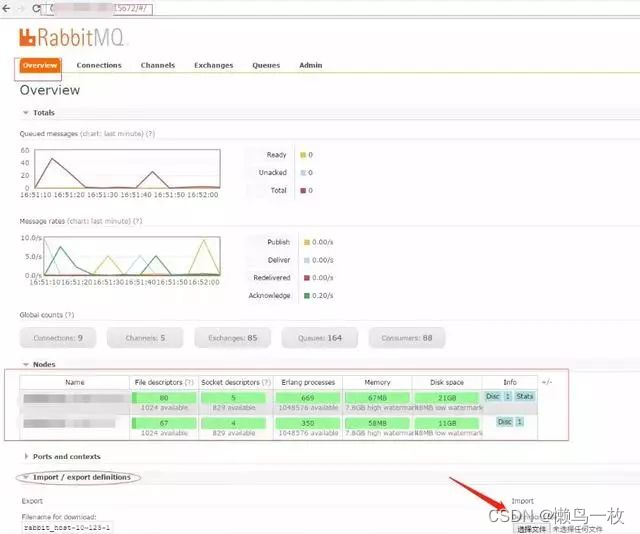Click the Memory column header
Screen dimensions: 640x534
point(377,383)
